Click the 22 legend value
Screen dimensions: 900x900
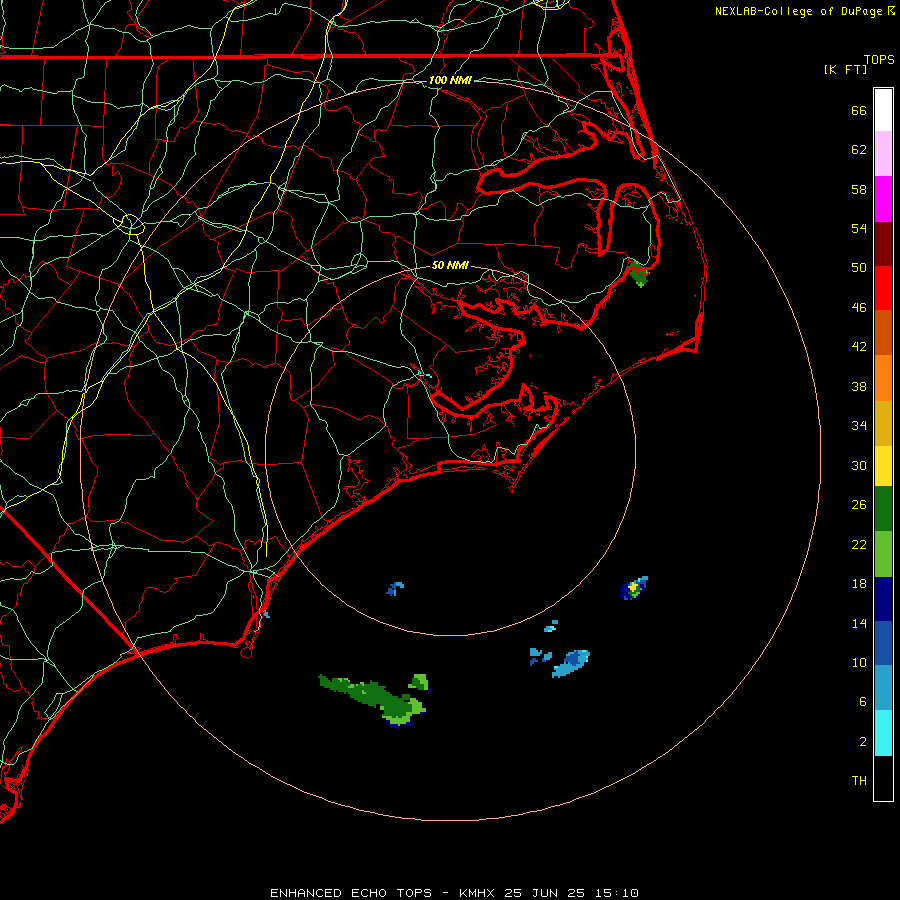[859, 544]
